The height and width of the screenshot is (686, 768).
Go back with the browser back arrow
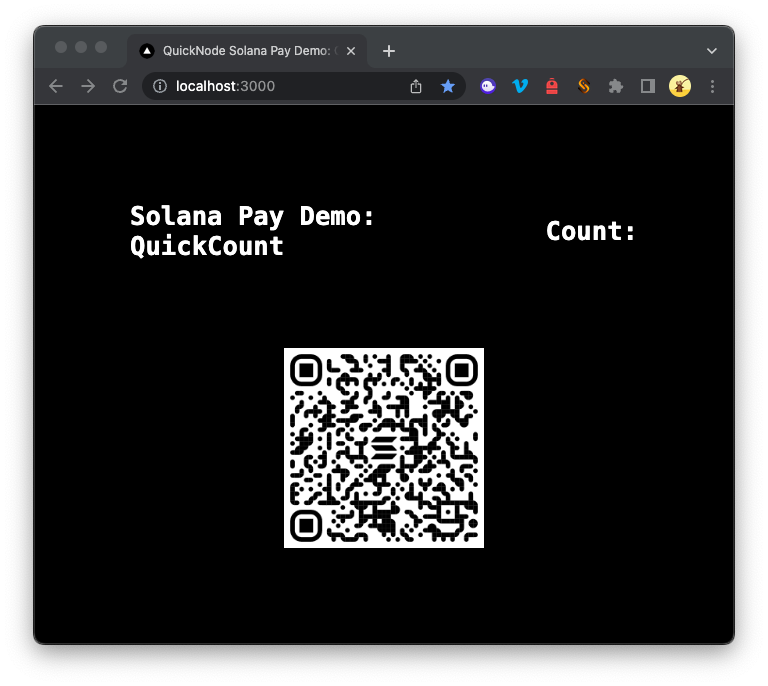coord(56,87)
